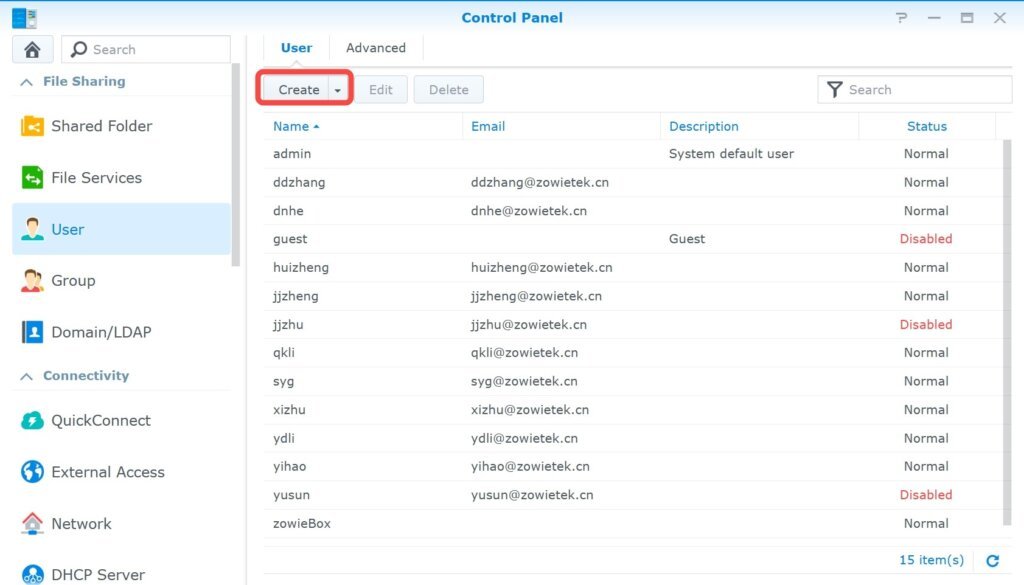Open Domain/LDAP settings
Viewport: 1024px width, 585px height.
tap(100, 332)
